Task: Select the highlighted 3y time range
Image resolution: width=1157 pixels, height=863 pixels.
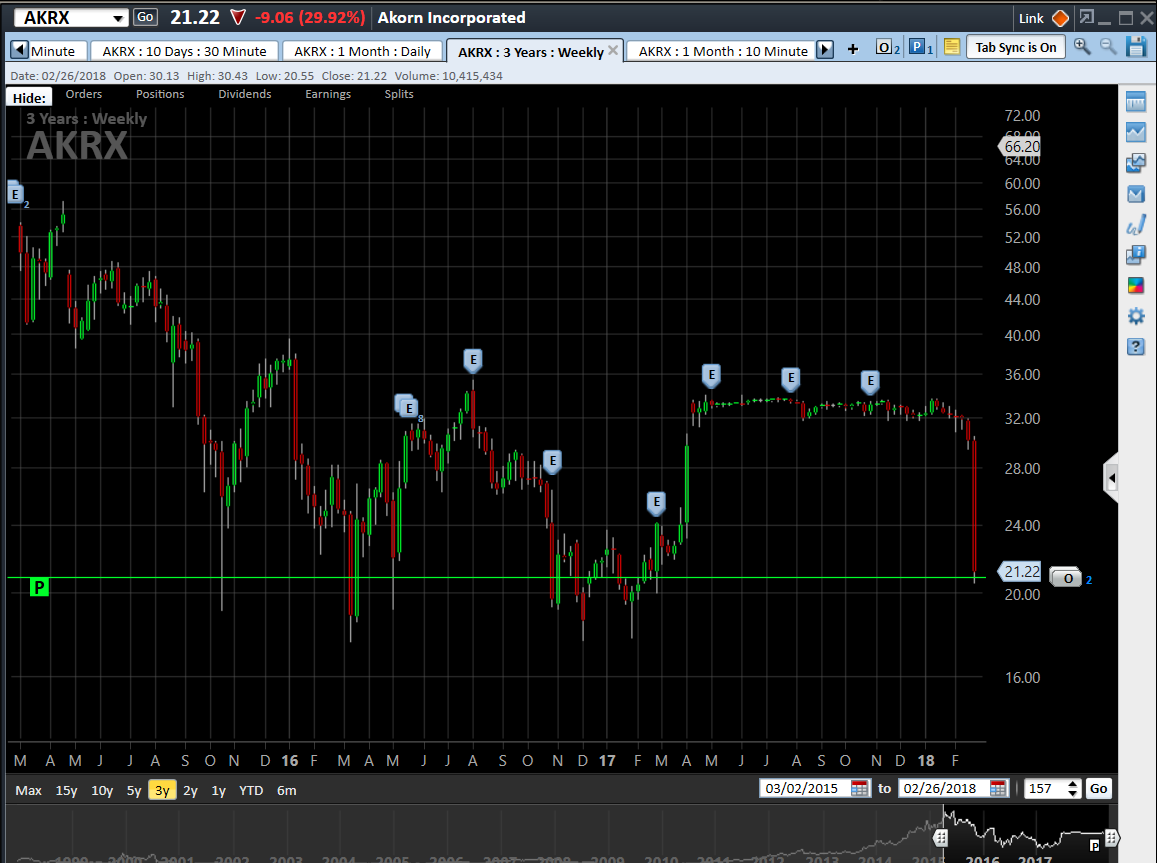Action: 162,790
